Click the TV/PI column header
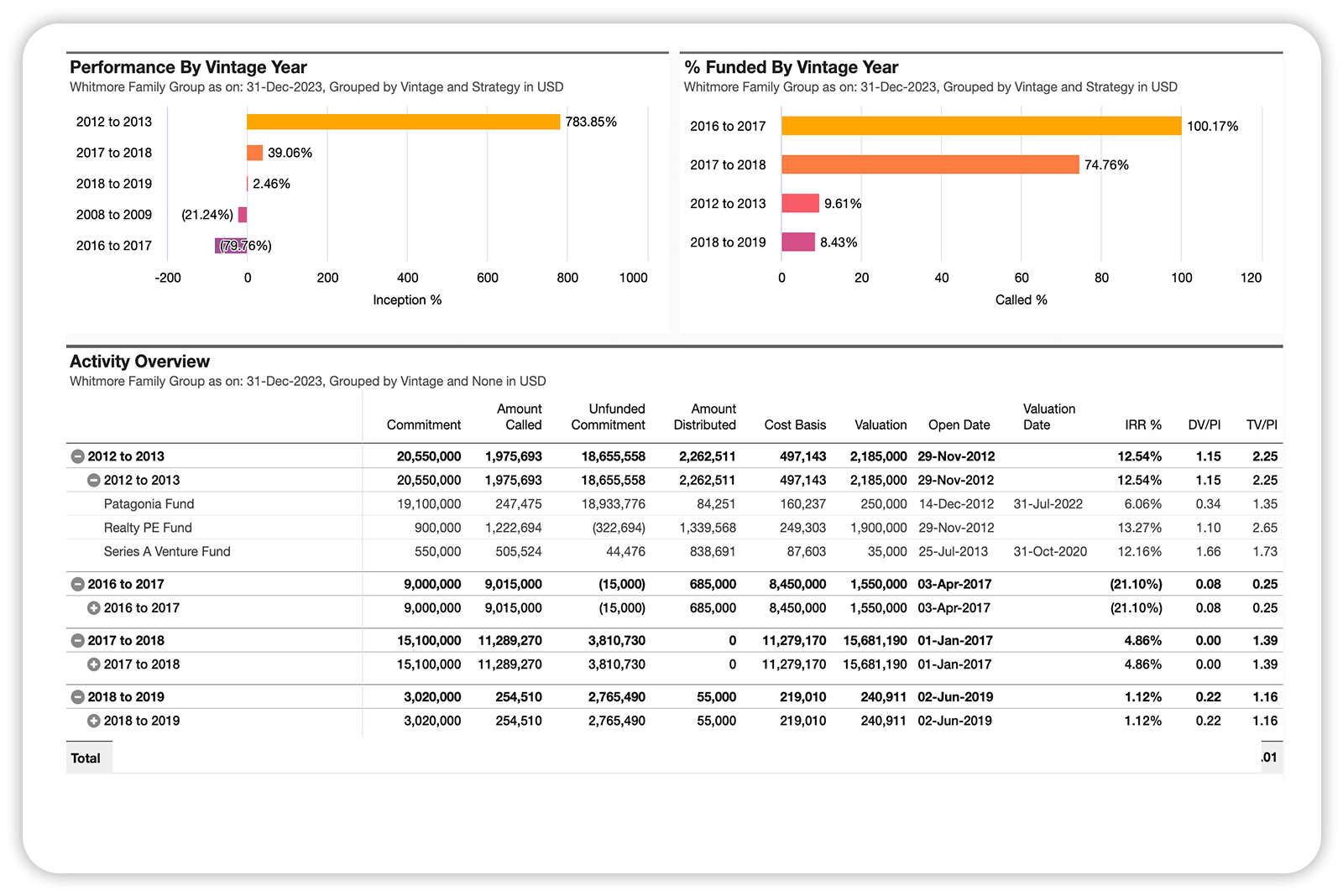The width and height of the screenshot is (1343, 896). click(1262, 425)
